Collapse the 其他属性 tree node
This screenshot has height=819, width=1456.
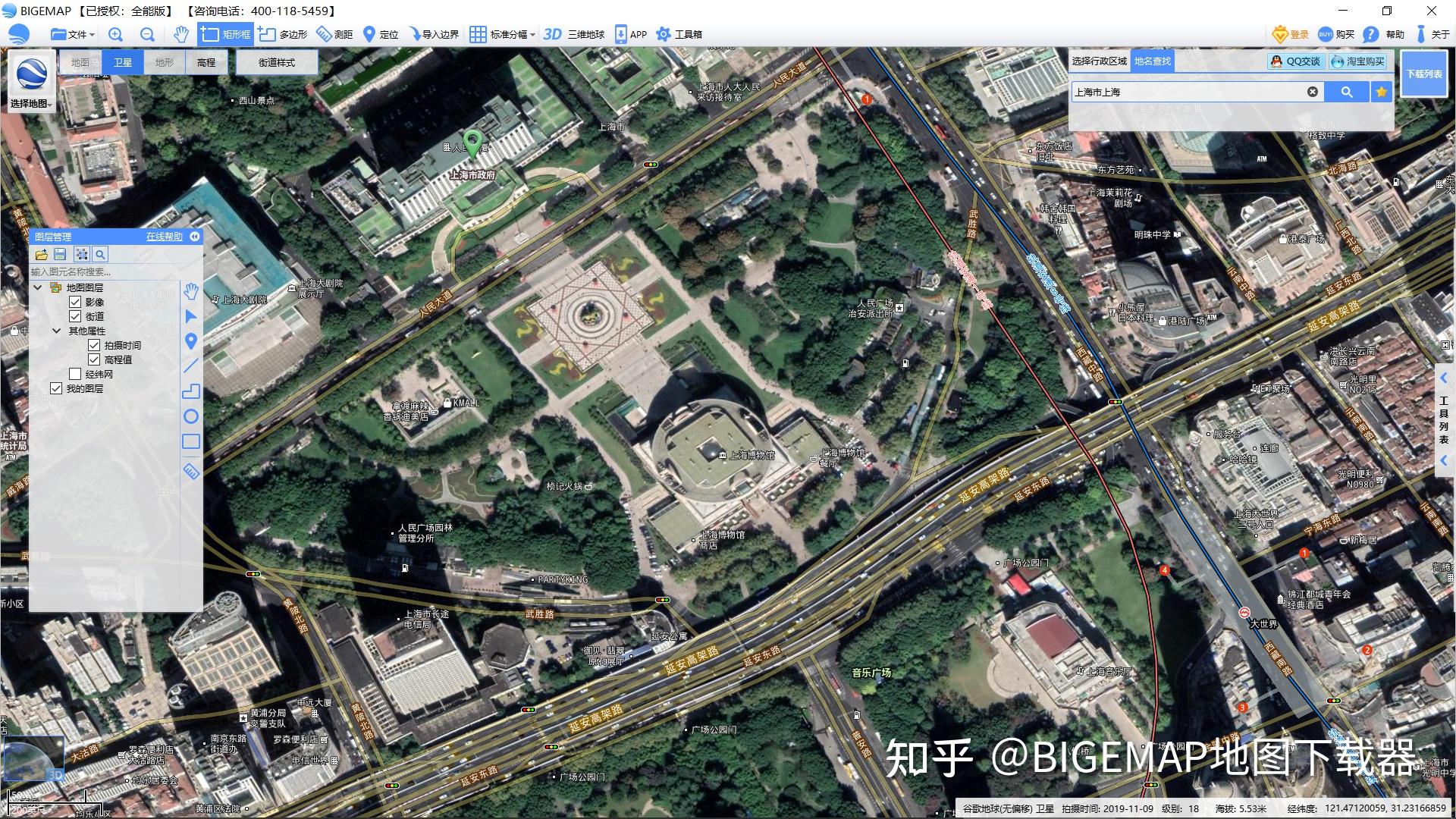[57, 331]
